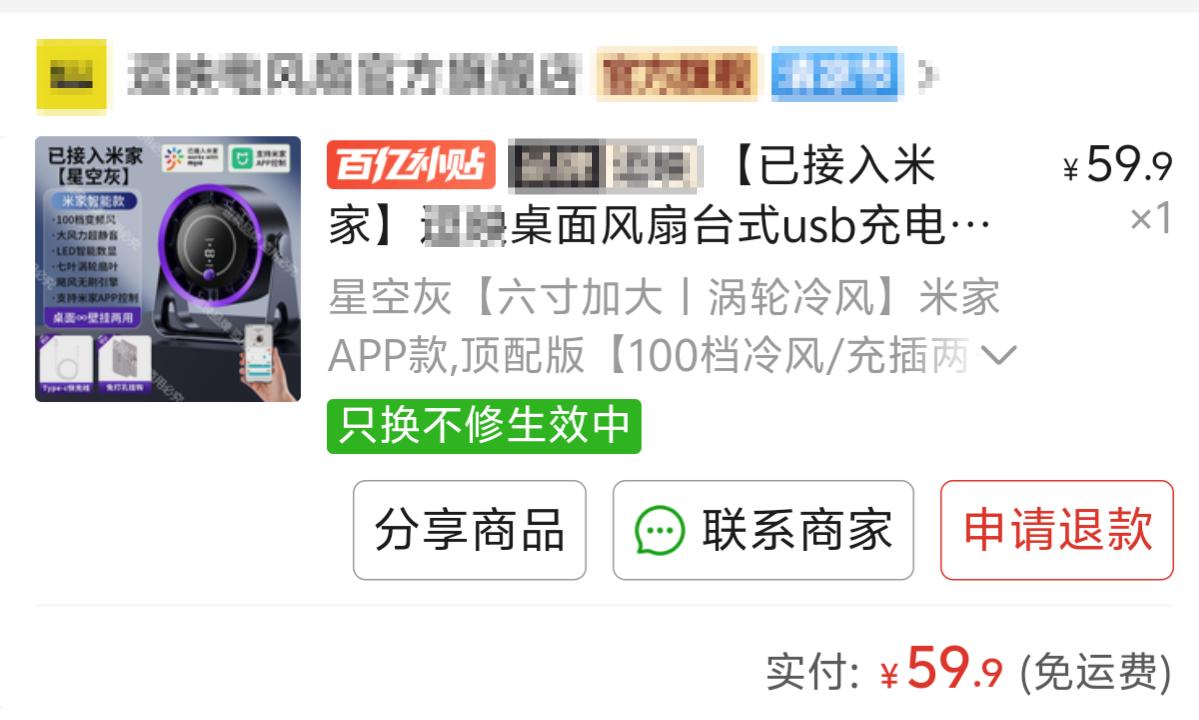Click the 分享商品 button
This screenshot has height=720, width=1199.
pos(470,530)
